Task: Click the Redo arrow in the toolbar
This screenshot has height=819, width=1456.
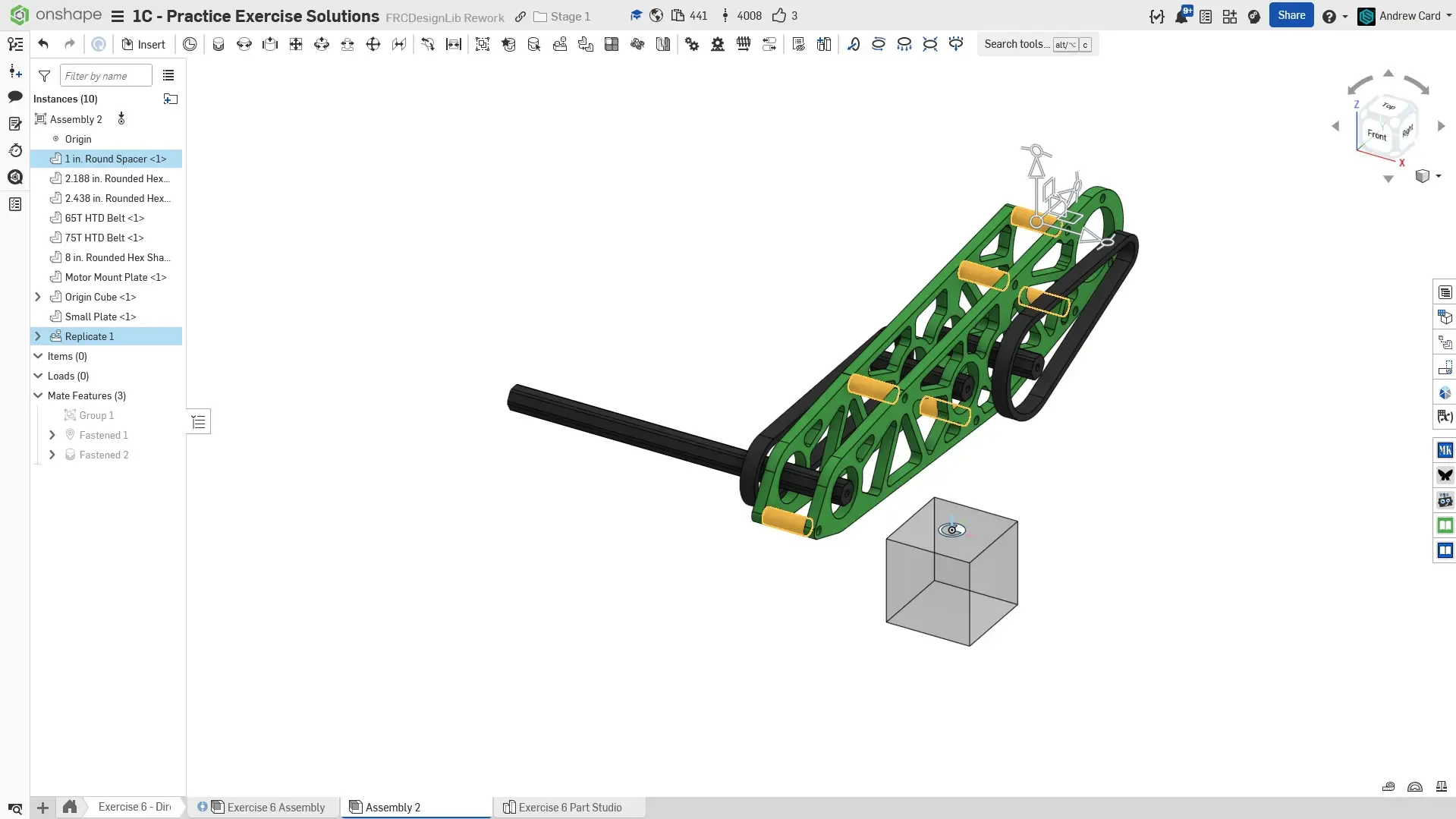Action: 70,44
